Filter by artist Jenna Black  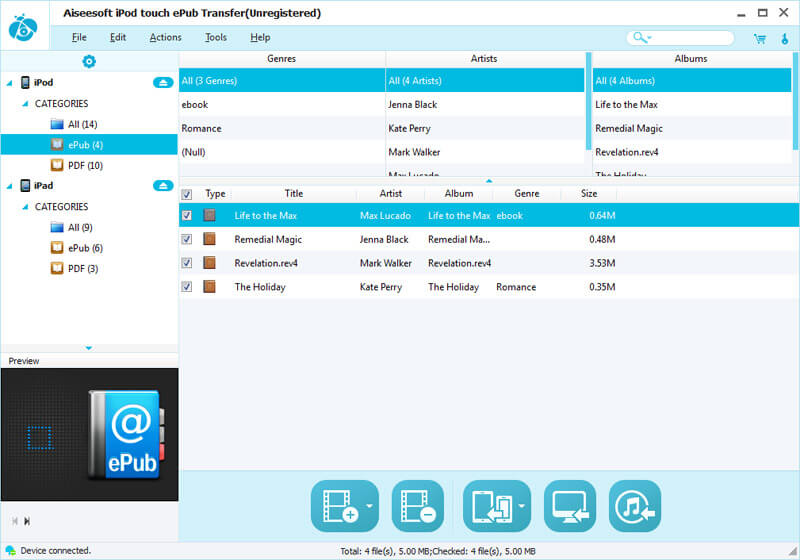(x=485, y=104)
